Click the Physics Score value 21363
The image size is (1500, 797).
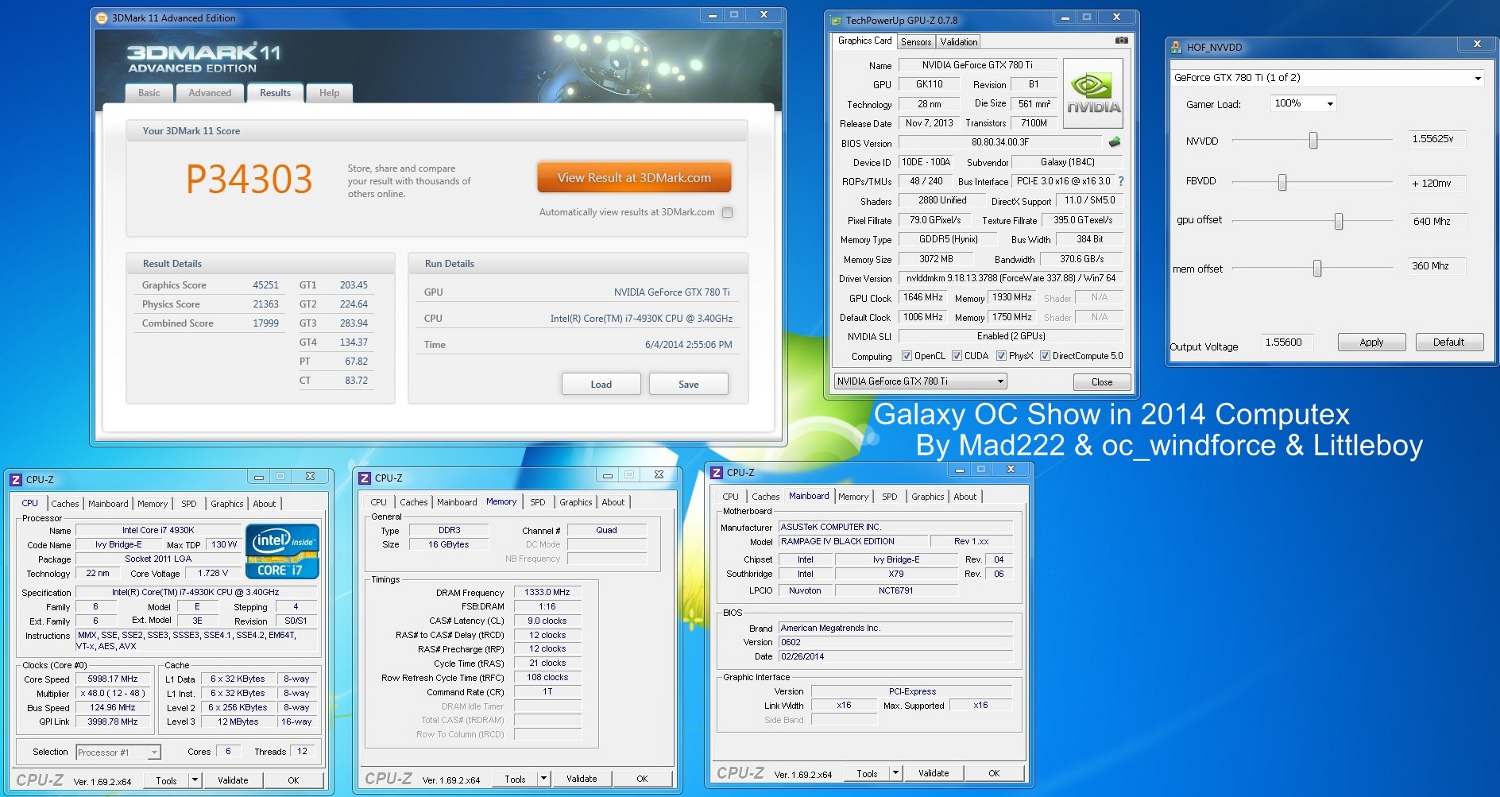266,304
